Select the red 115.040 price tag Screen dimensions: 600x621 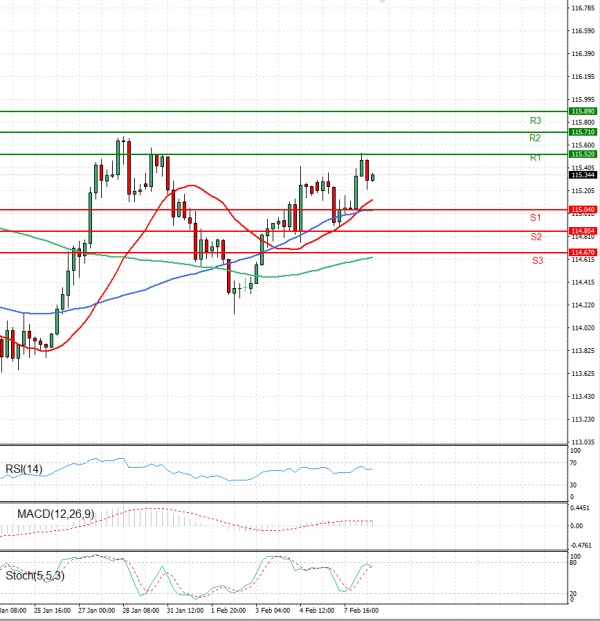pyautogui.click(x=583, y=210)
